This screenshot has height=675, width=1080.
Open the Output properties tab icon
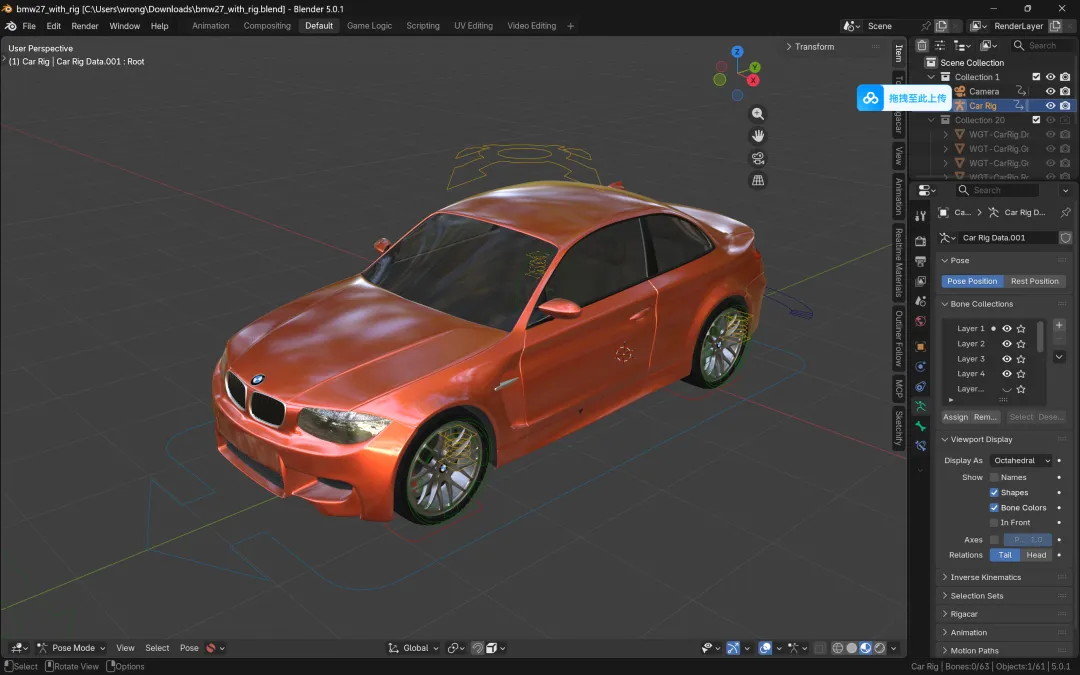pyautogui.click(x=920, y=261)
